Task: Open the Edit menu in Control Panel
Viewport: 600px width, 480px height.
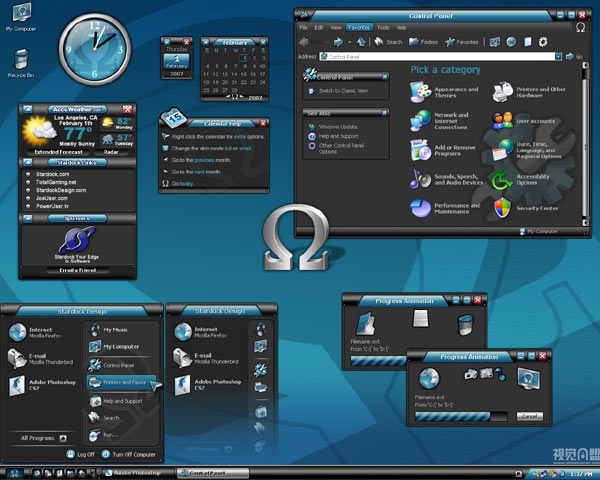Action: point(319,28)
